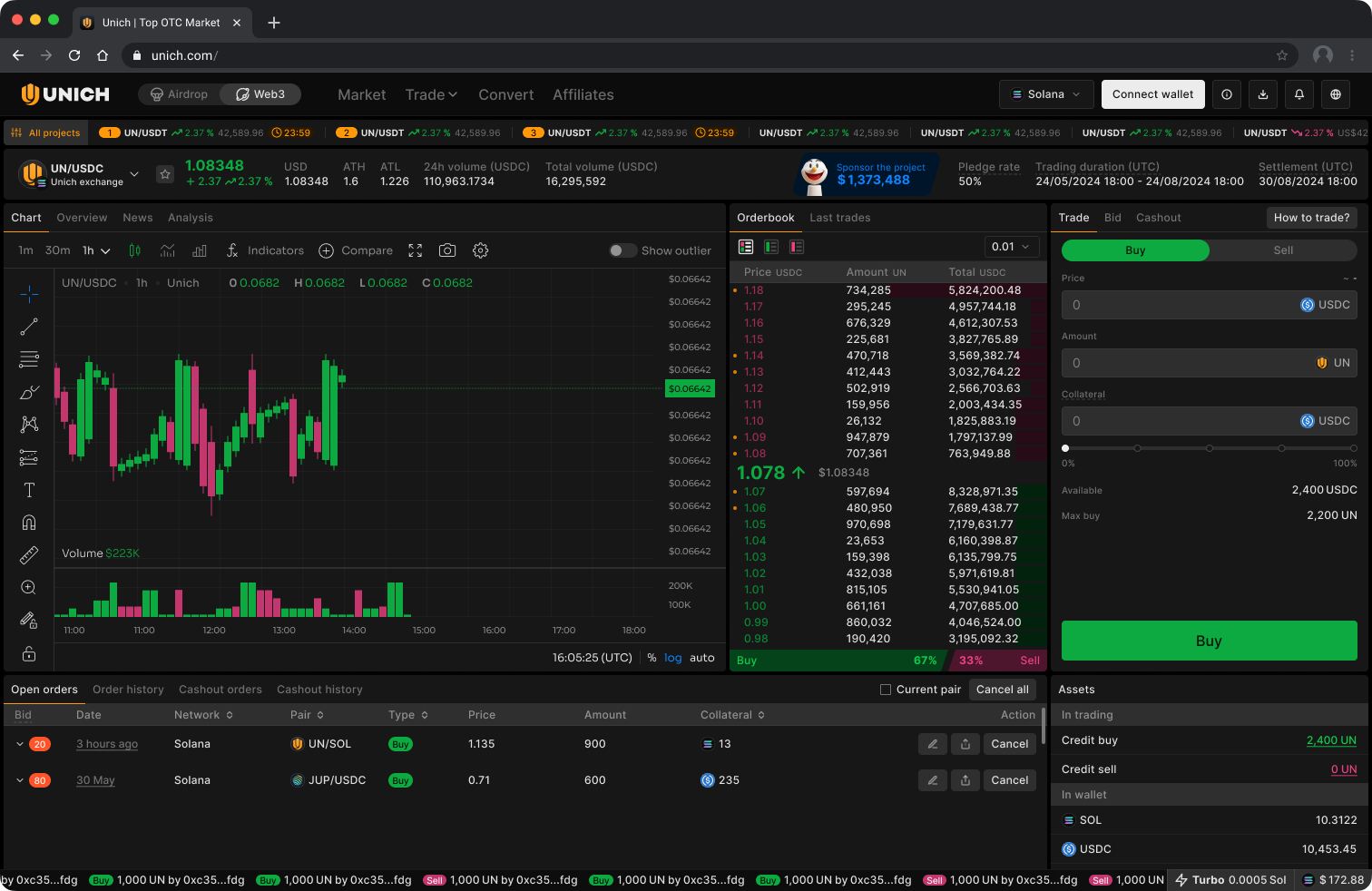The width and height of the screenshot is (1372, 891).
Task: Expand the UN/SOL open order row
Action: (x=20, y=744)
